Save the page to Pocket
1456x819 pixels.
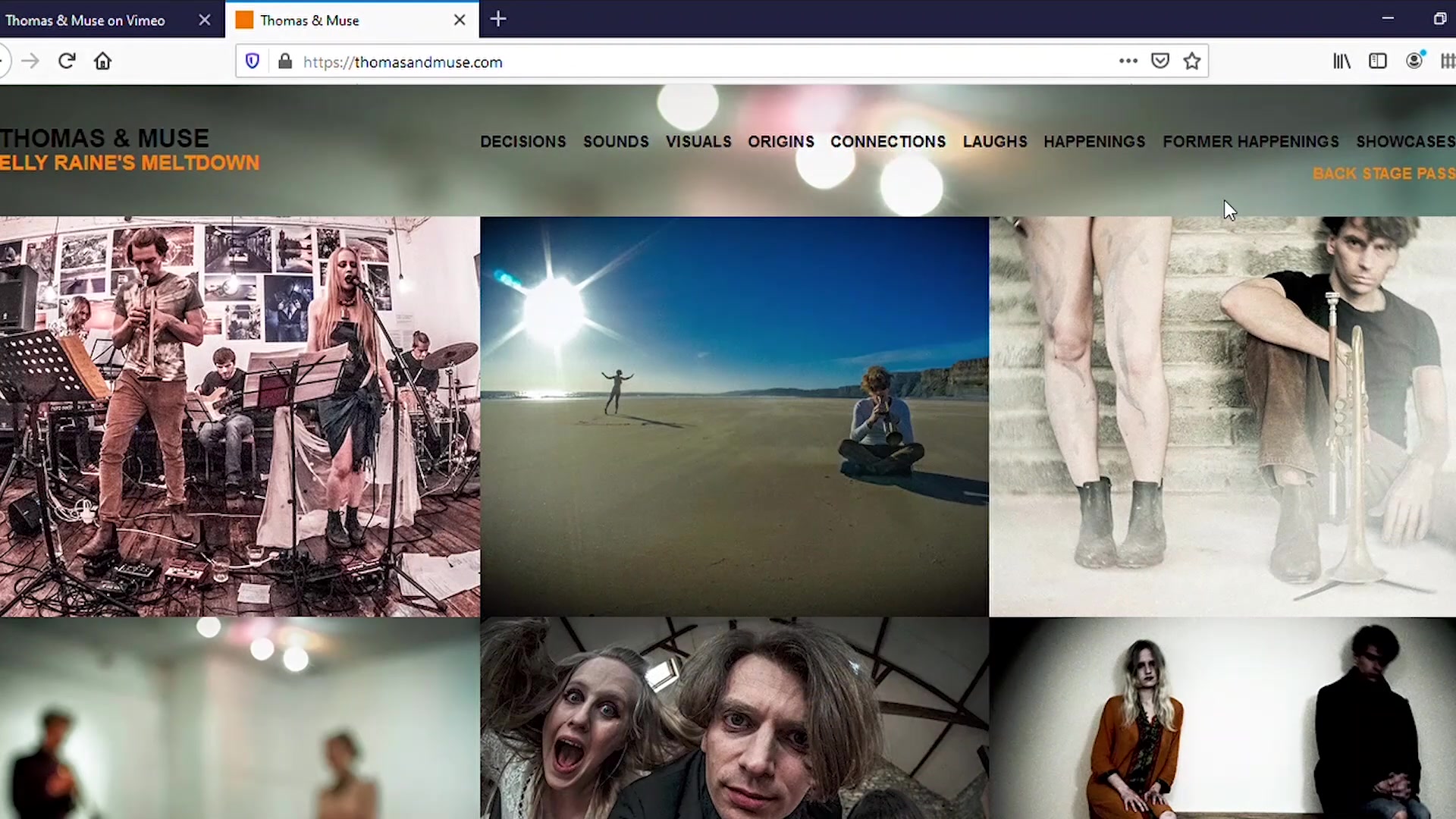[1160, 61]
